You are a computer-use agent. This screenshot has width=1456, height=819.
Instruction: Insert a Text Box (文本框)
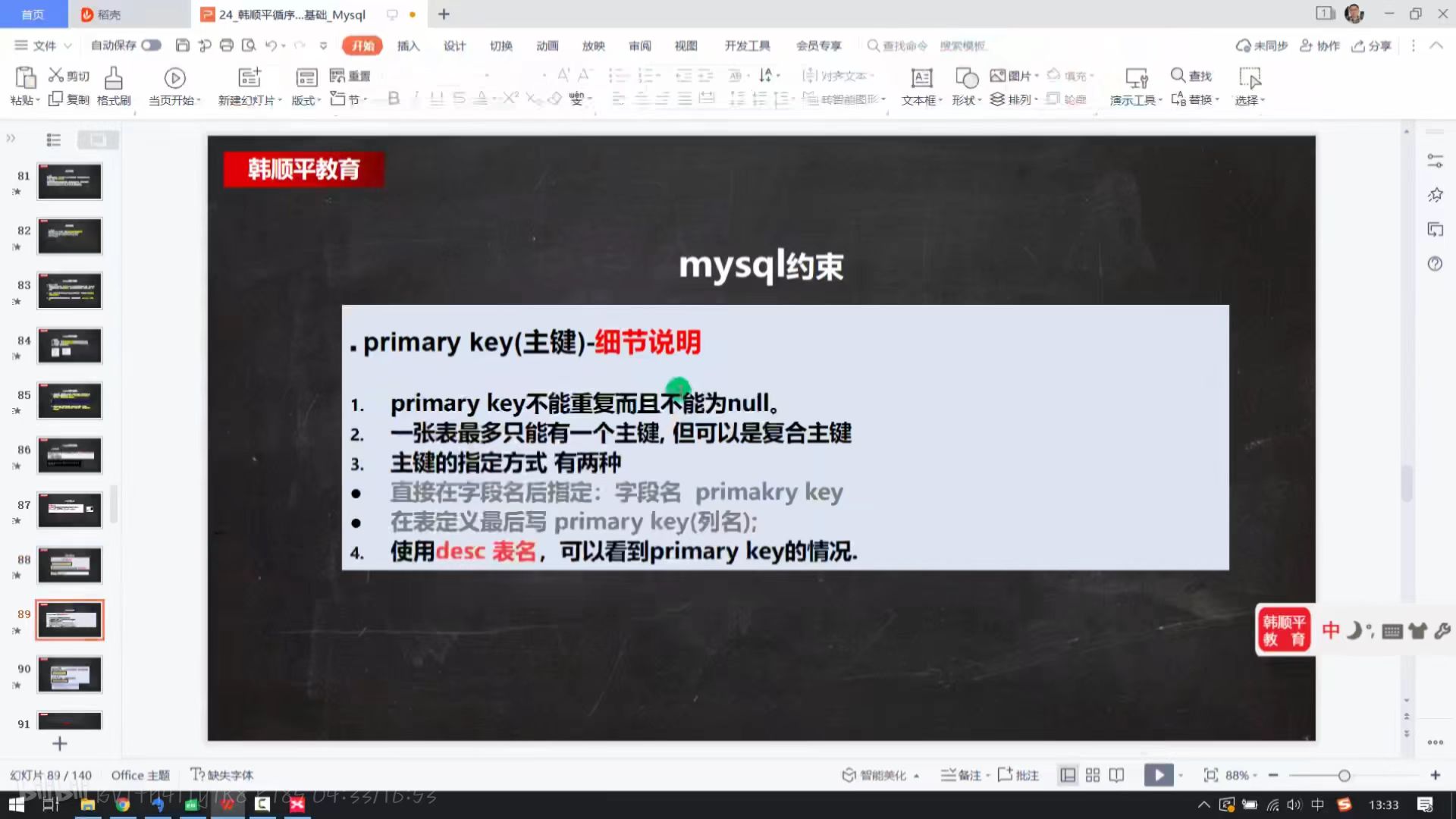tap(921, 86)
